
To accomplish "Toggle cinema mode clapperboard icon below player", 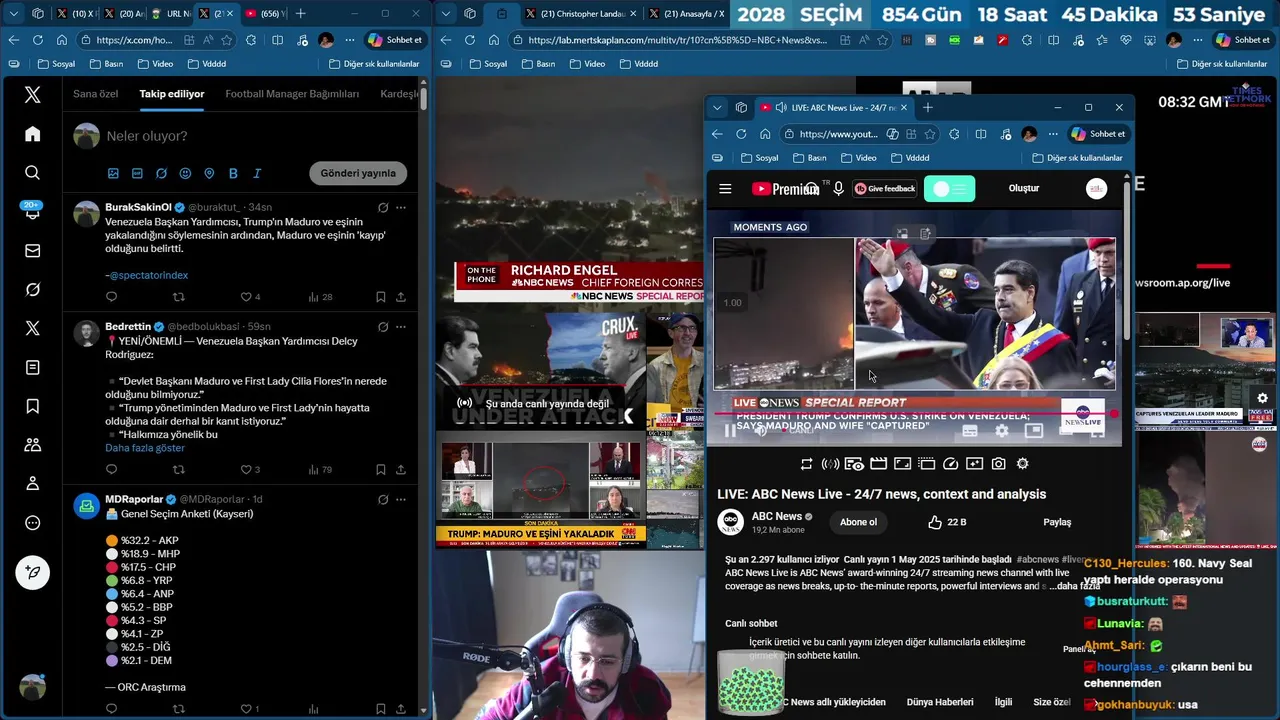I will coord(878,464).
